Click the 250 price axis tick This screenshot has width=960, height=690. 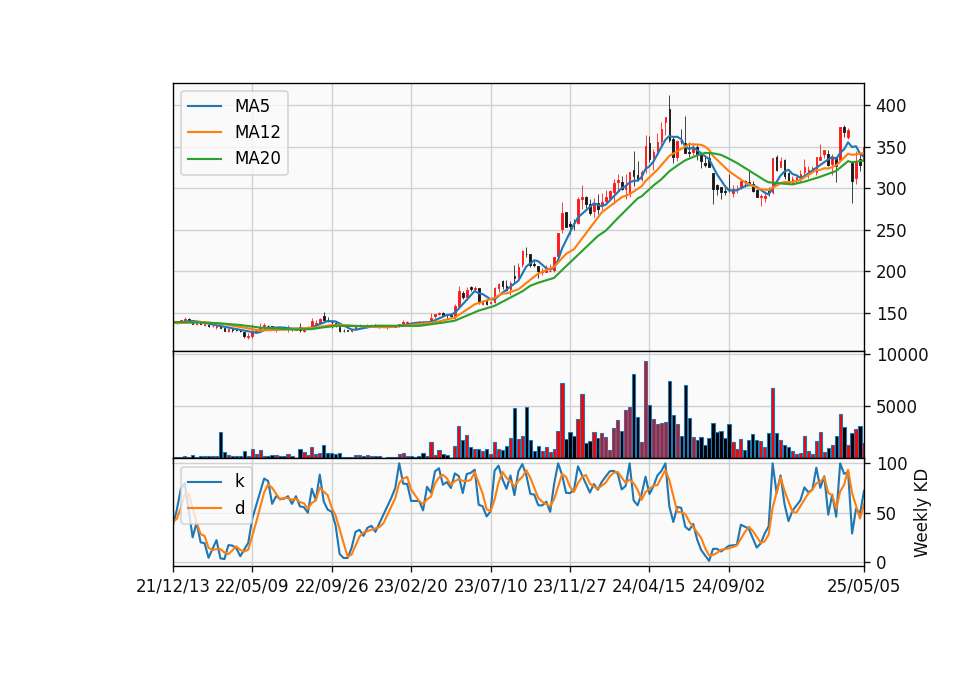891,231
